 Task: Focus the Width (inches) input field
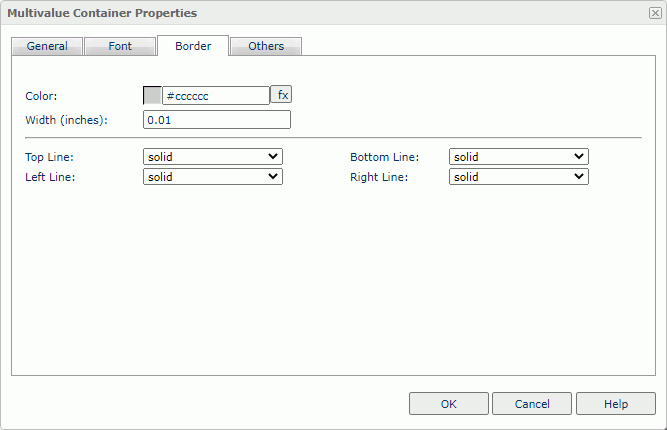(x=217, y=120)
